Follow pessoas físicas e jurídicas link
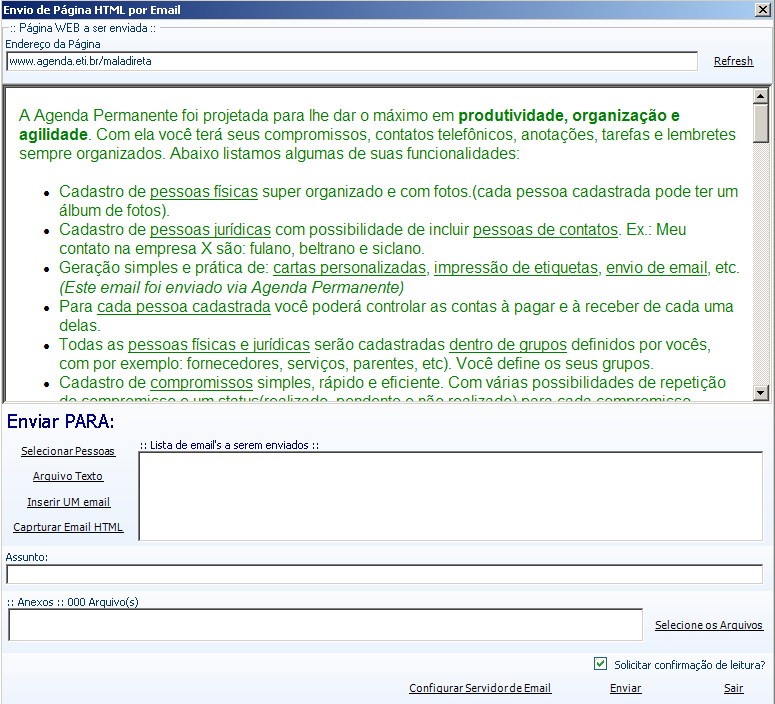775x704 pixels. pyautogui.click(x=218, y=345)
